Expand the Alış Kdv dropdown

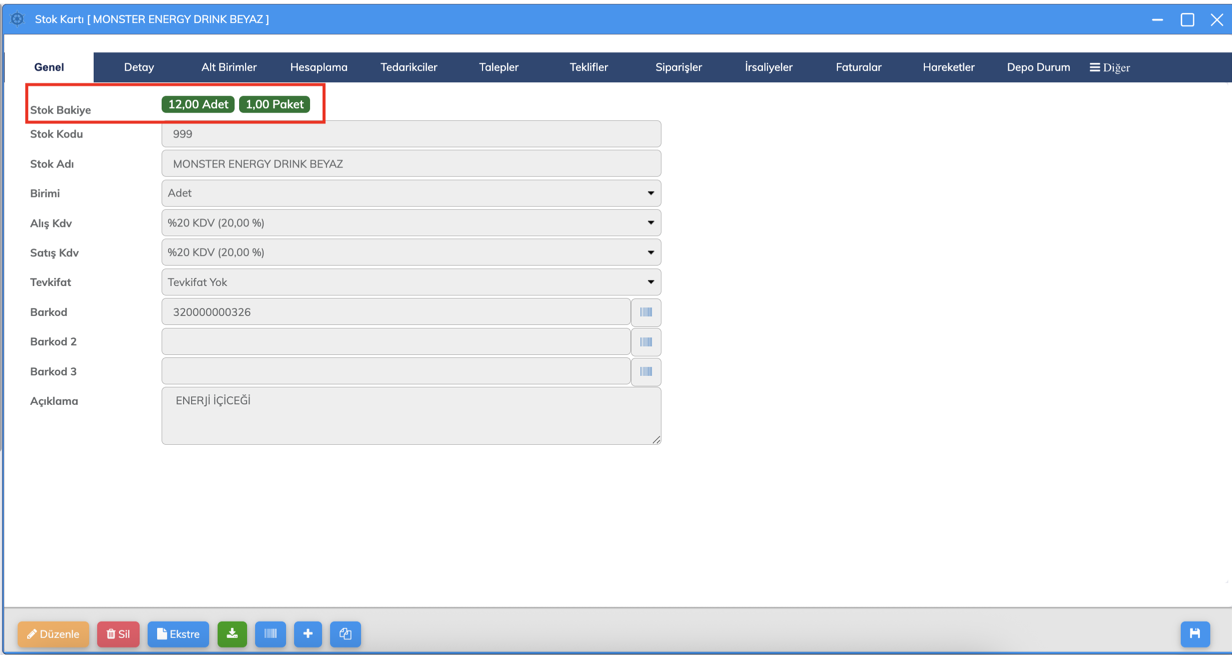click(x=411, y=223)
